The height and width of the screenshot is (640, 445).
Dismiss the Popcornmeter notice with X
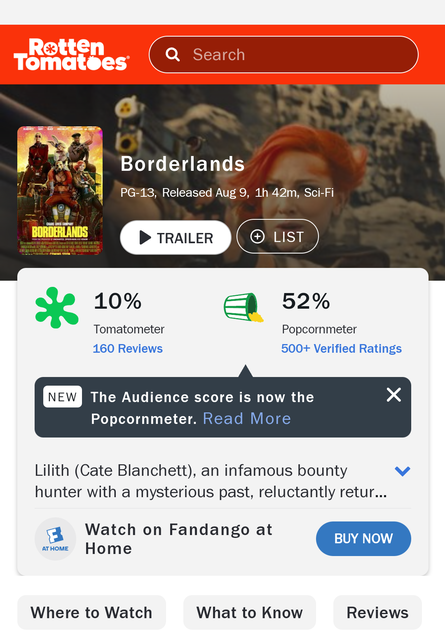coord(394,395)
